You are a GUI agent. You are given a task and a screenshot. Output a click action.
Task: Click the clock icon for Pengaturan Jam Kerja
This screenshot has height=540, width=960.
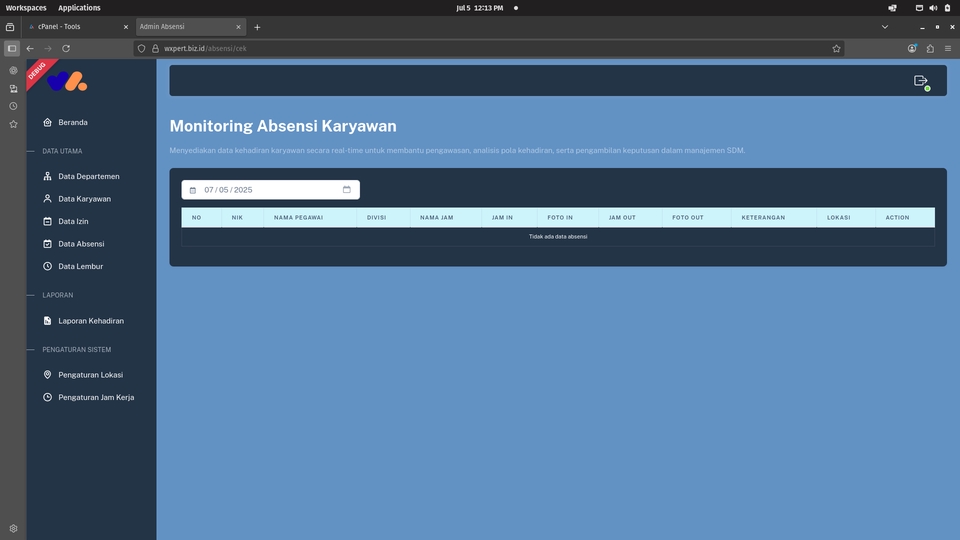47,397
